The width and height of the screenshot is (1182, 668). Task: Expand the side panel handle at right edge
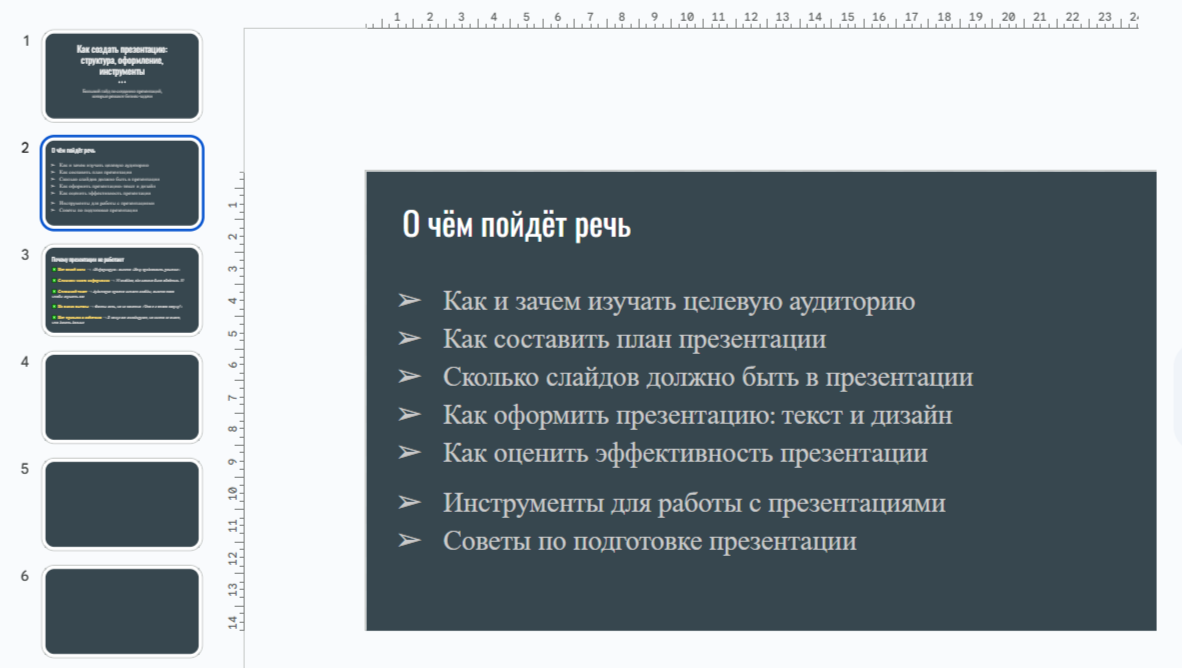[1177, 397]
